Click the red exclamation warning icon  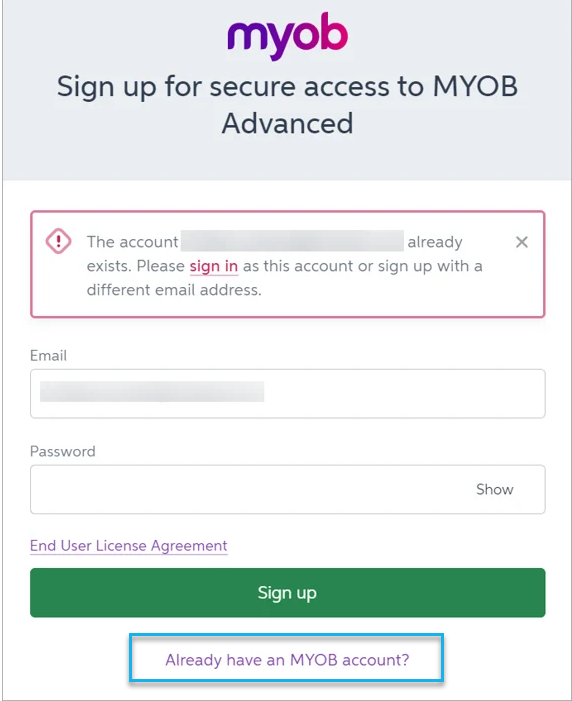click(58, 241)
